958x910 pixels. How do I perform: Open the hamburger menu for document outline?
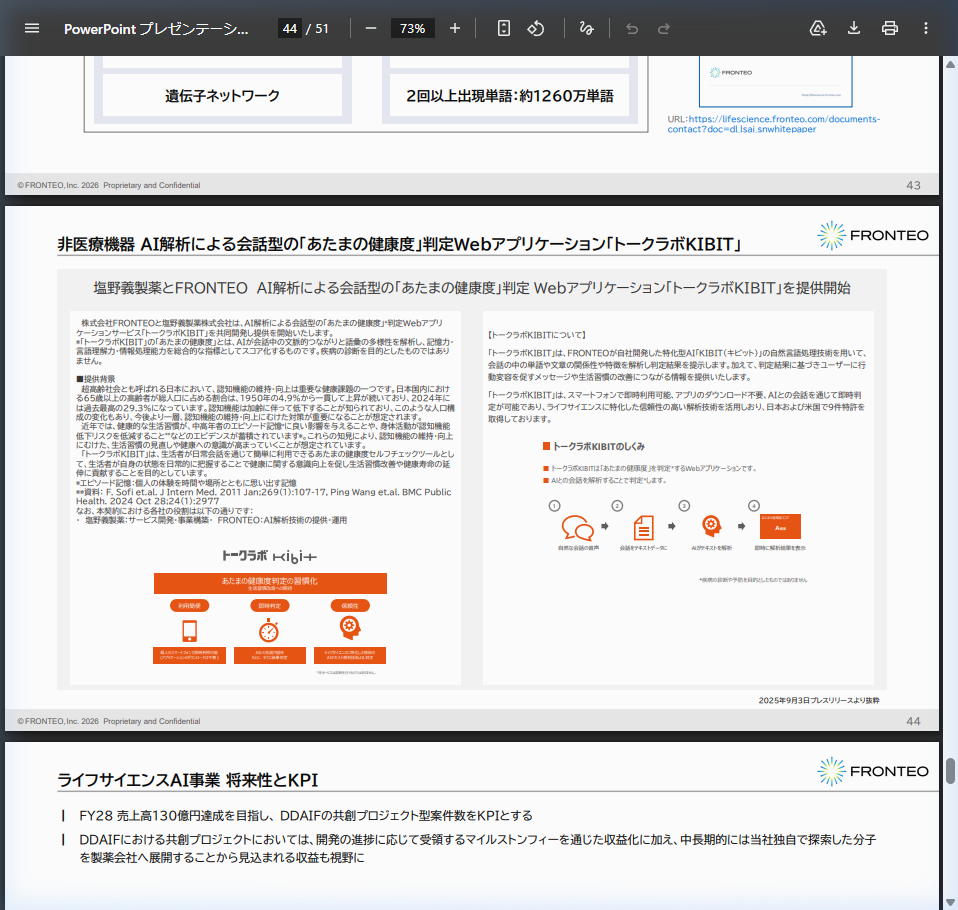point(32,28)
